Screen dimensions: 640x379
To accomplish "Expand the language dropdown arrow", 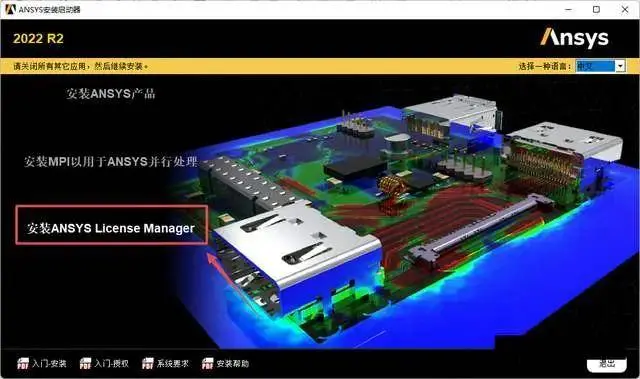I will [620, 66].
